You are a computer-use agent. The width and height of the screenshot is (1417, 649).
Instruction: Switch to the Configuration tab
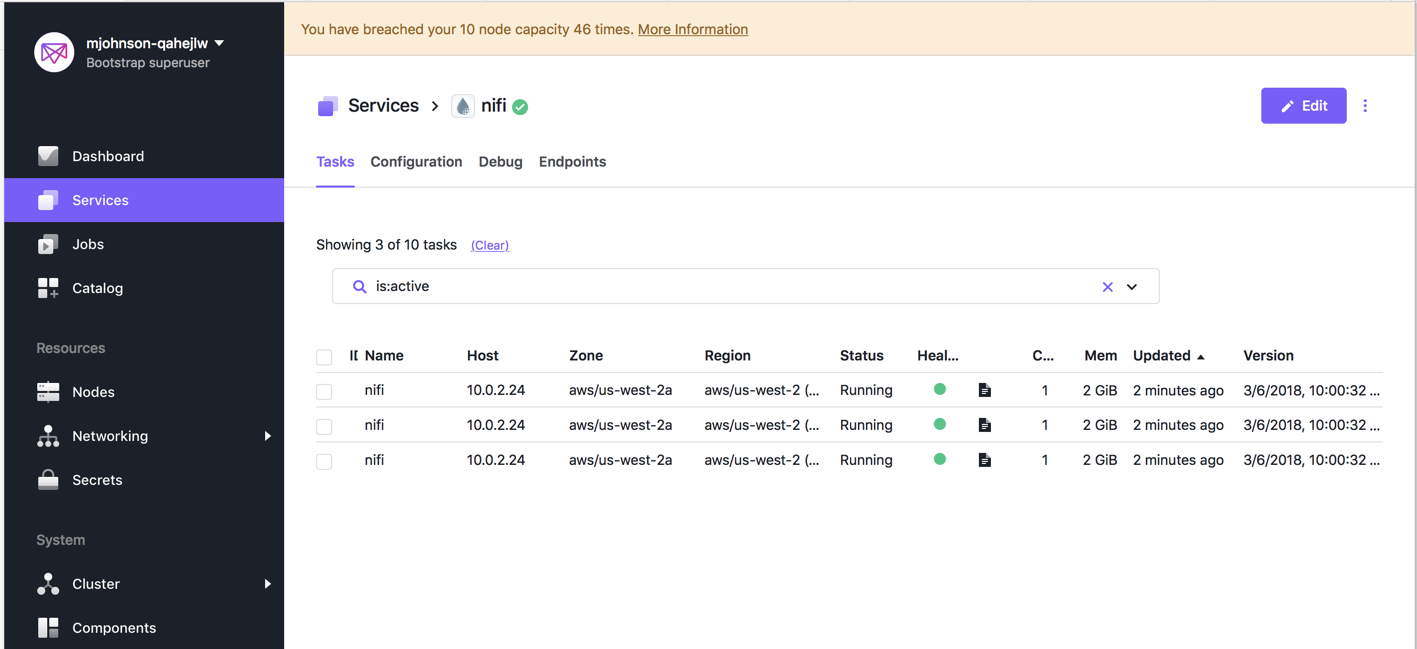tap(416, 162)
